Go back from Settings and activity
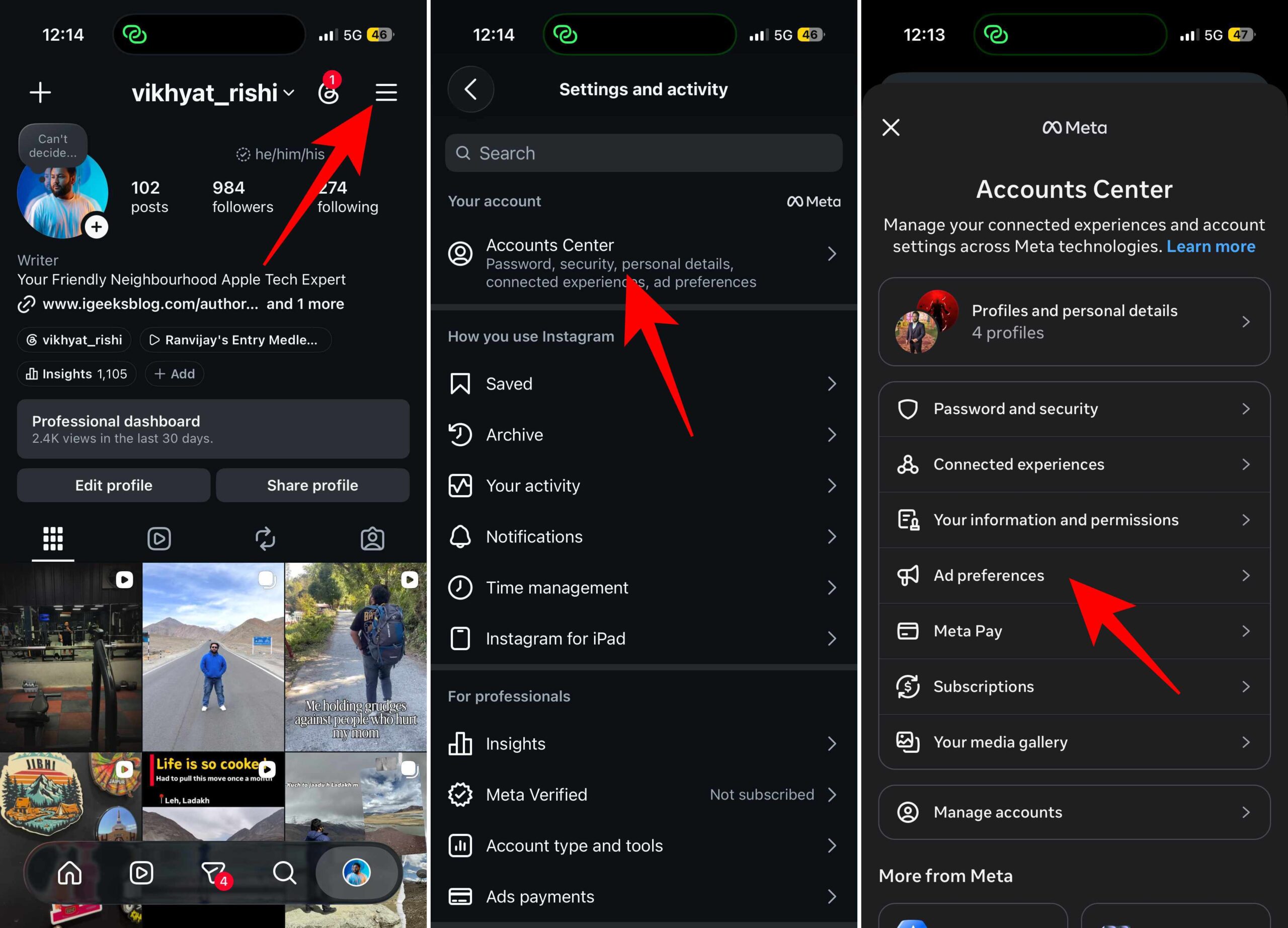The width and height of the screenshot is (1288, 928). [471, 89]
